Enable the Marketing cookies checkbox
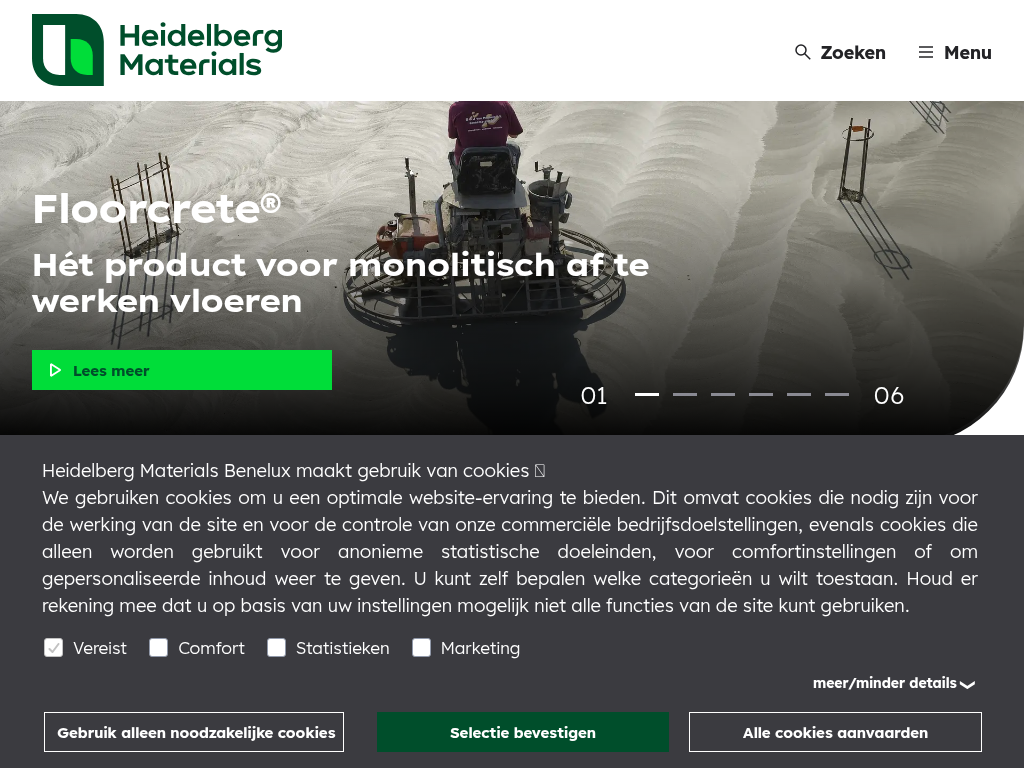 [421, 647]
